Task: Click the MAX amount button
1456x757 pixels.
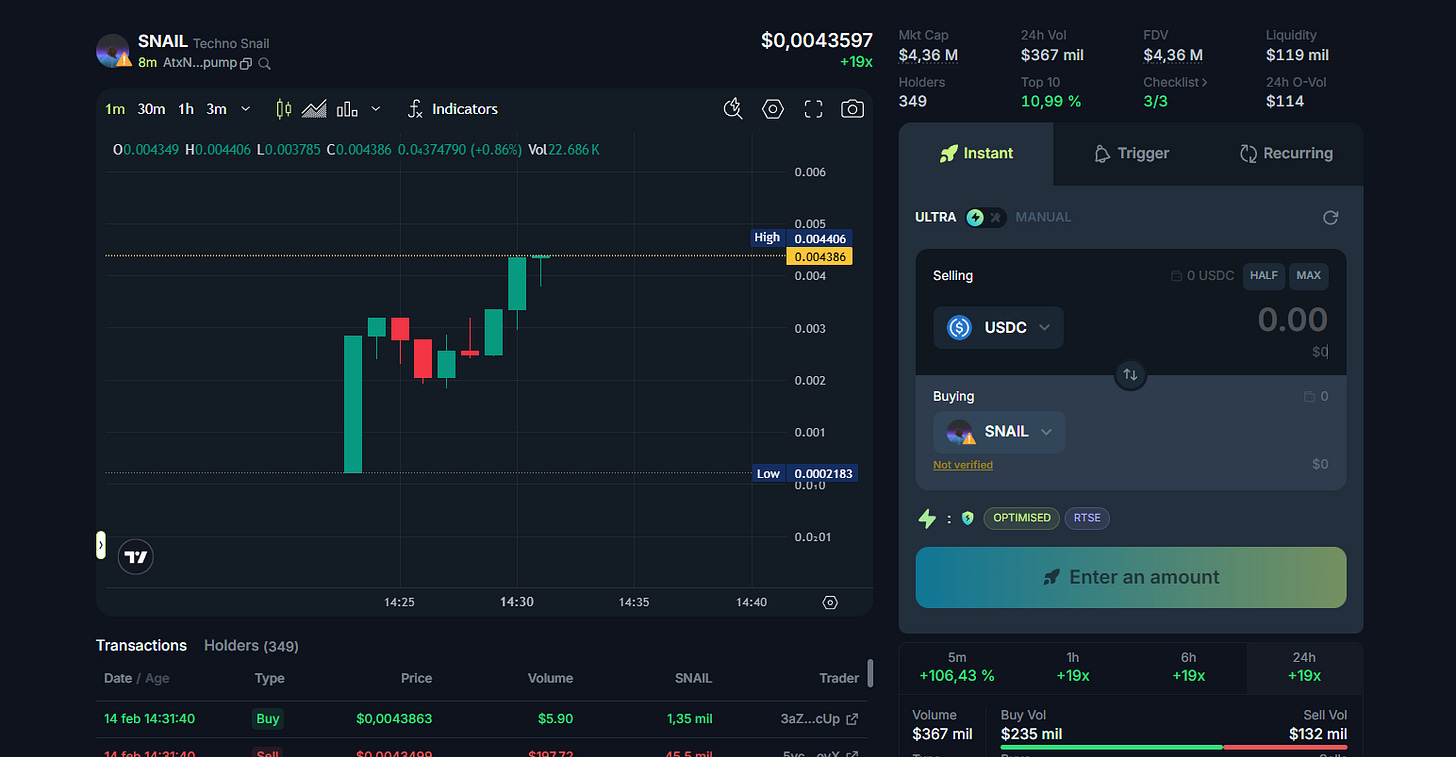Action: [1308, 275]
